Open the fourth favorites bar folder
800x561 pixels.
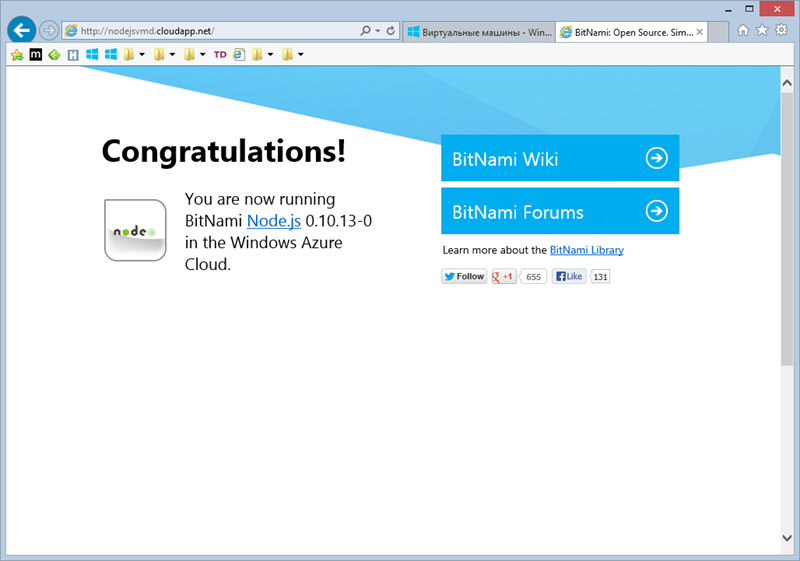coord(257,54)
